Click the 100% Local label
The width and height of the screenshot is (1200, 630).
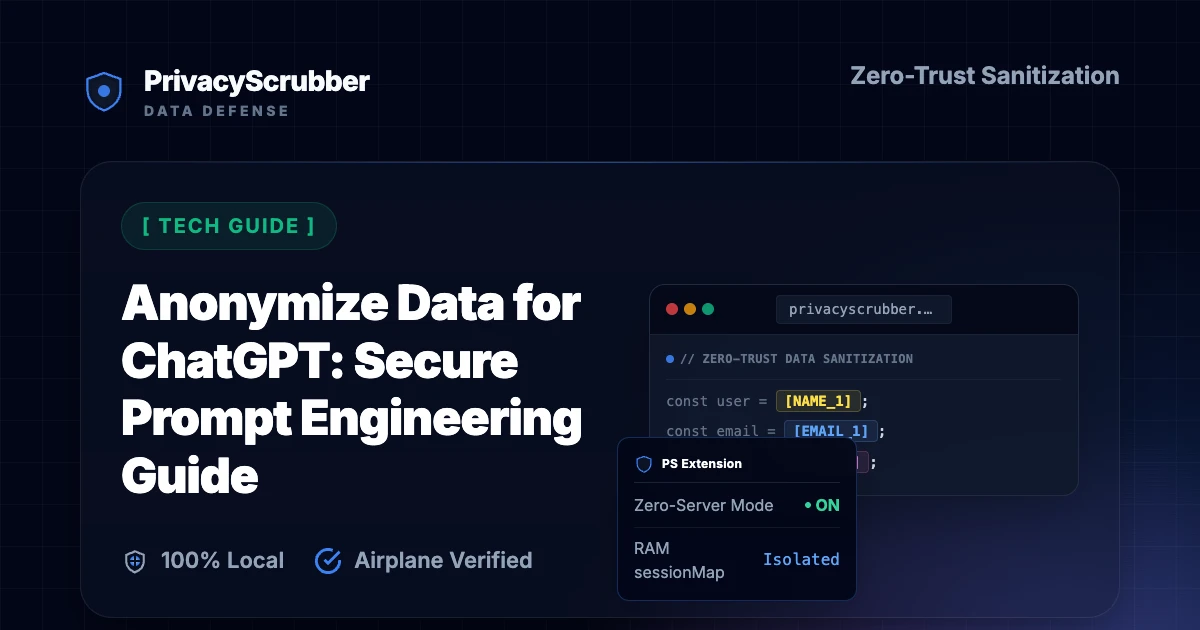pyautogui.click(x=222, y=561)
